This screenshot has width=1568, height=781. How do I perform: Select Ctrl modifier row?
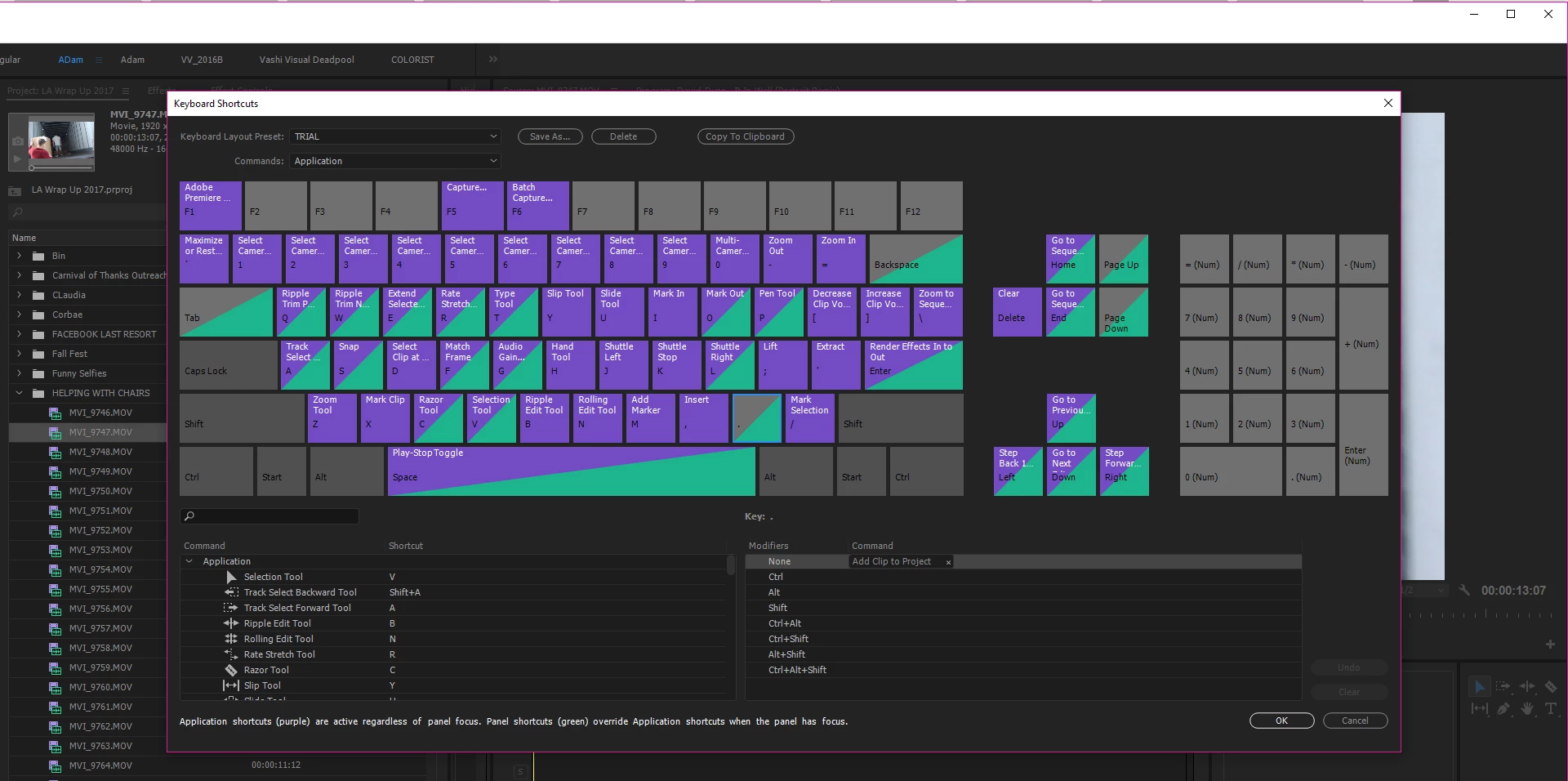pyautogui.click(x=1023, y=577)
